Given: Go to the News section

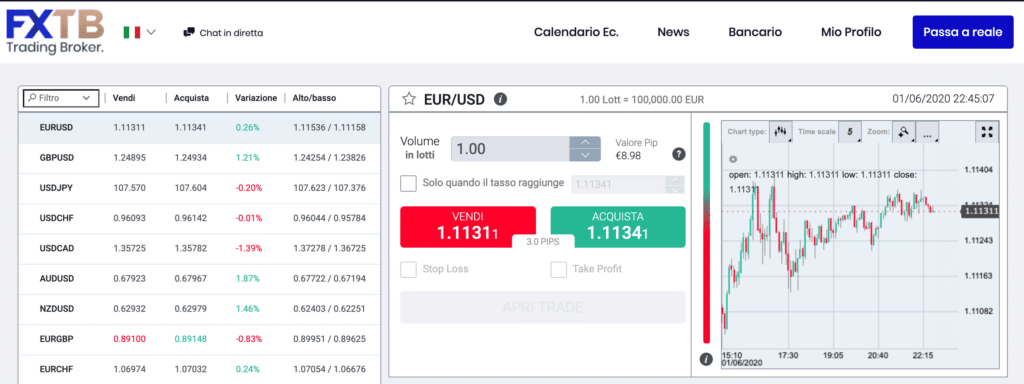Looking at the screenshot, I should (x=673, y=32).
